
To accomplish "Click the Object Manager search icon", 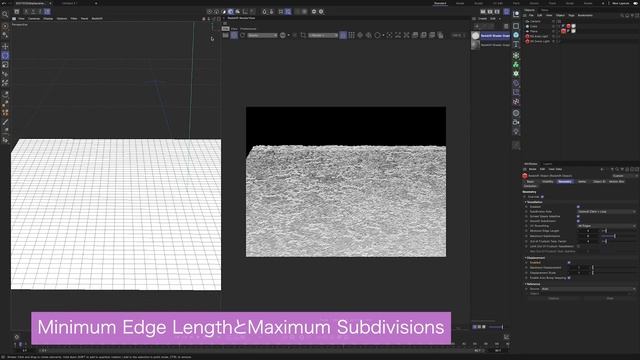I will [622, 16].
